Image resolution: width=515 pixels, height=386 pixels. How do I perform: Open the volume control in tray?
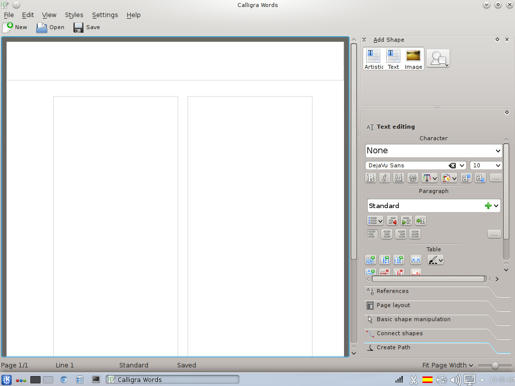point(455,379)
